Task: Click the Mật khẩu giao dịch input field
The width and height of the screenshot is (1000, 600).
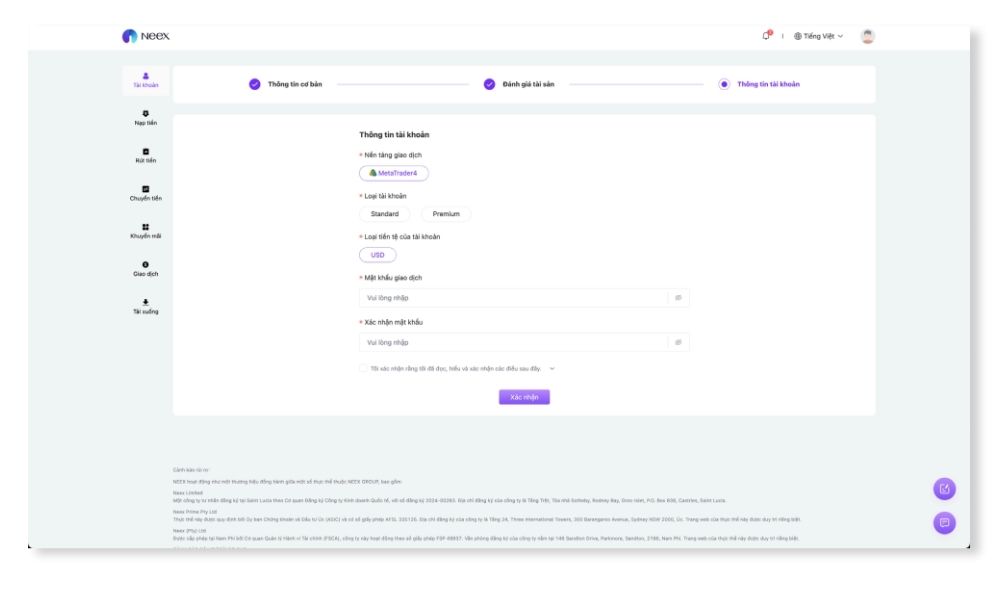Action: tap(510, 298)
